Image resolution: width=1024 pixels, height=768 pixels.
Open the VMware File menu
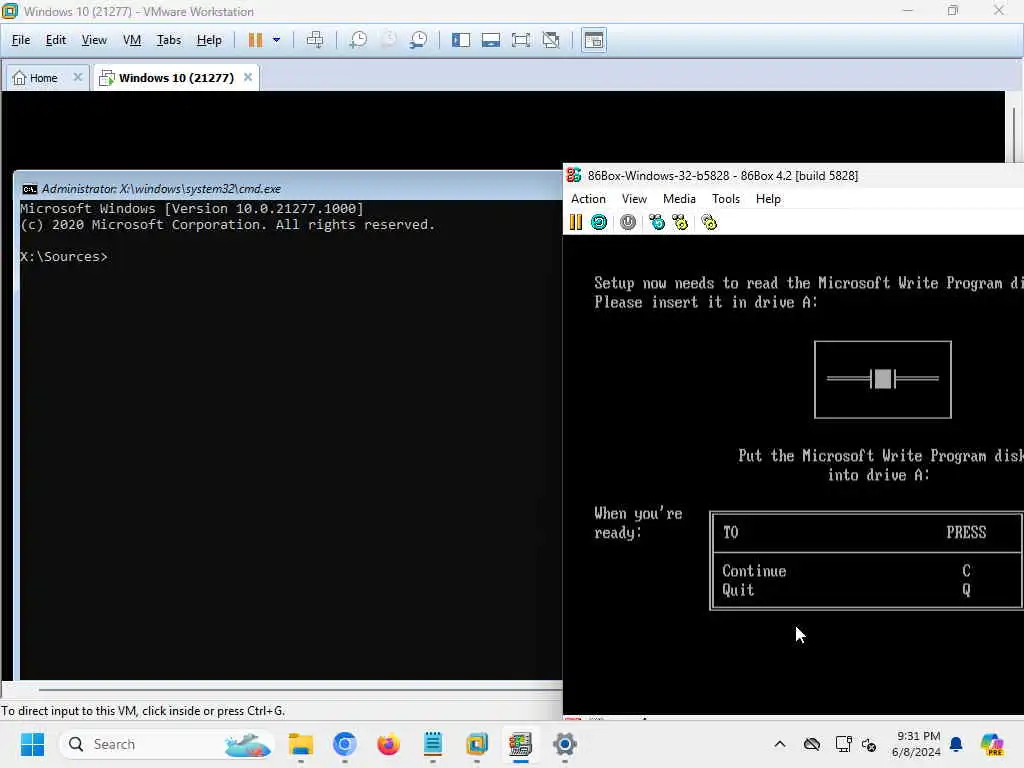[x=21, y=40]
